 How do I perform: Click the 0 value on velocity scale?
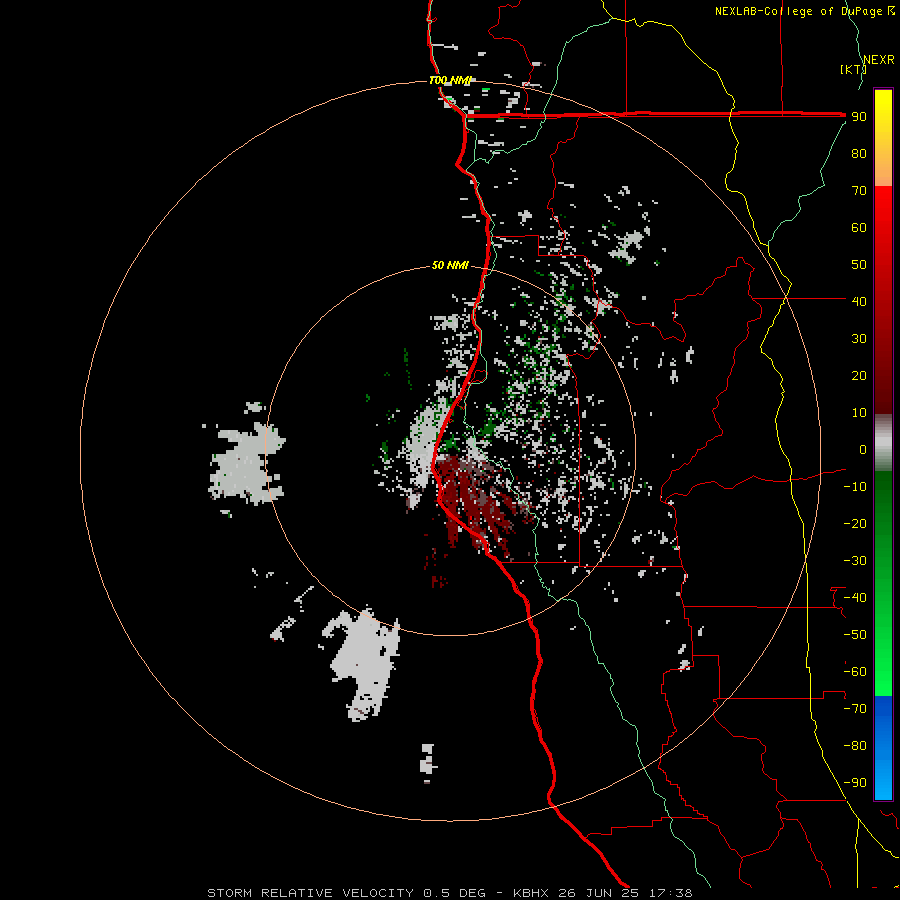tap(863, 450)
